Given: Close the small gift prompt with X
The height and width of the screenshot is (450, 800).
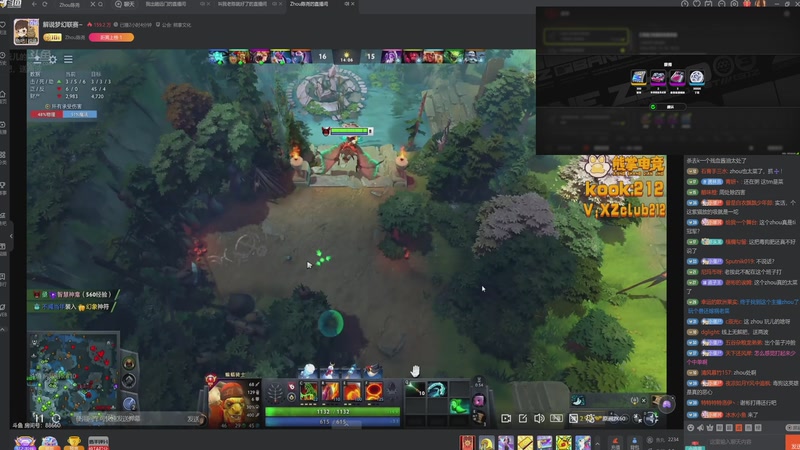Looking at the screenshot, I should coord(643,401).
